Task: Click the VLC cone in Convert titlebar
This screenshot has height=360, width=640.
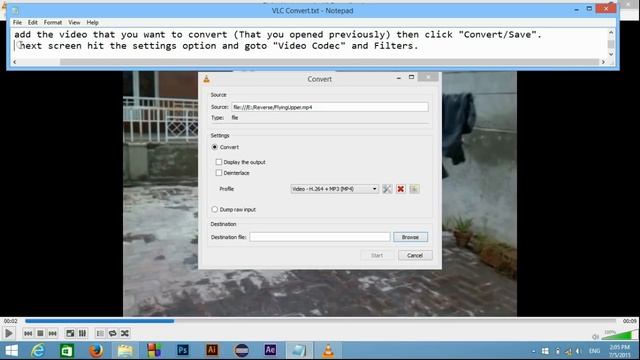Action: [207, 79]
